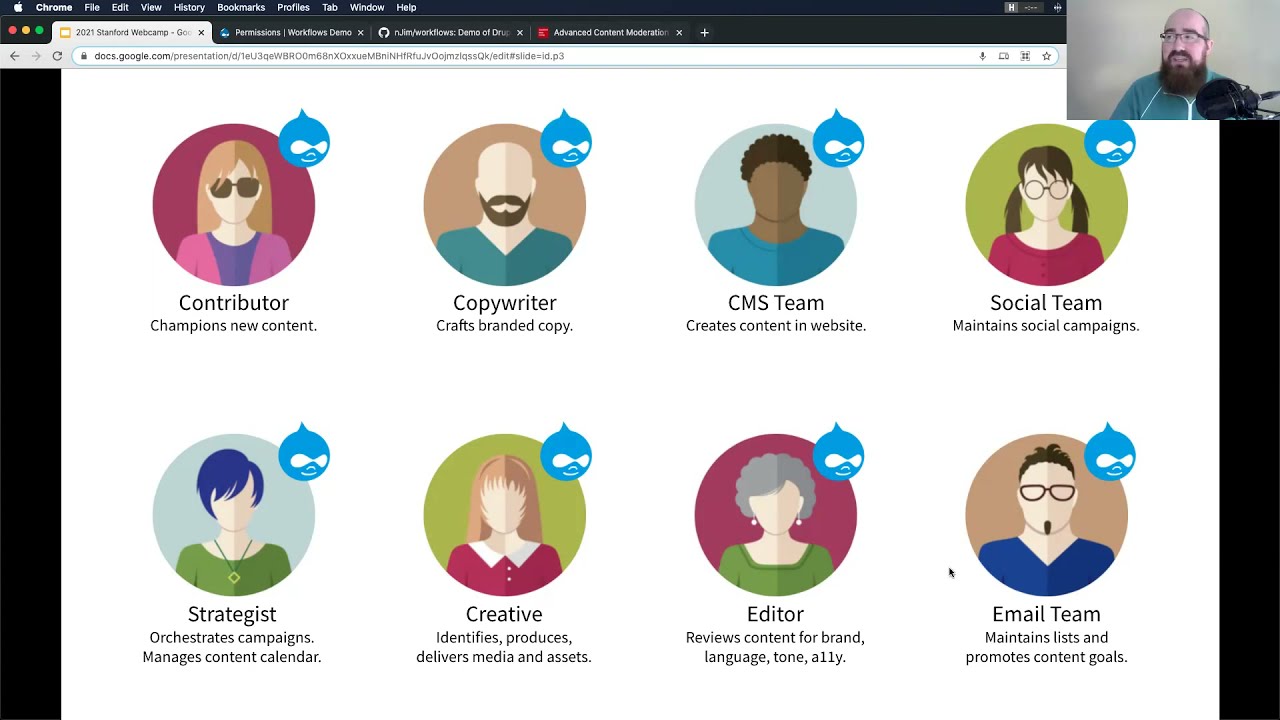Open the Bookmarks menu
The width and height of the screenshot is (1280, 720).
[241, 7]
